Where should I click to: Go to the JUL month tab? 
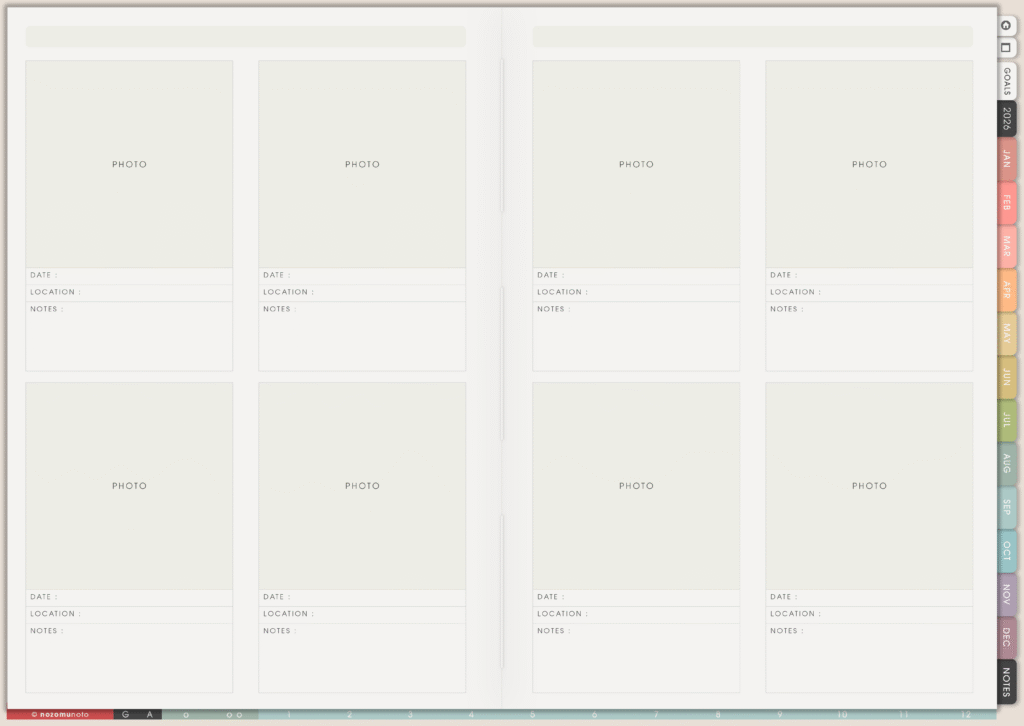[1006, 420]
